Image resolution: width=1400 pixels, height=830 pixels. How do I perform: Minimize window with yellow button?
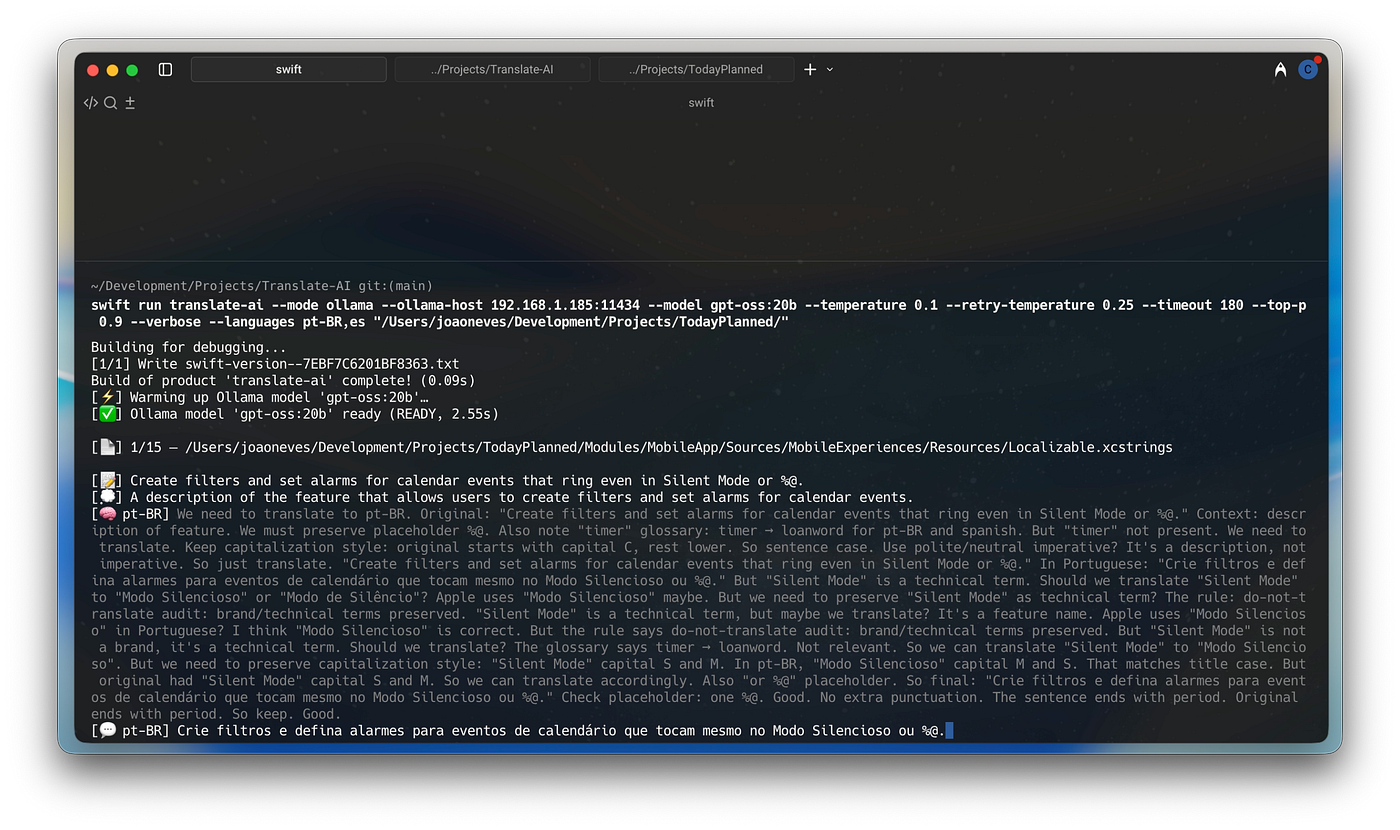[112, 70]
